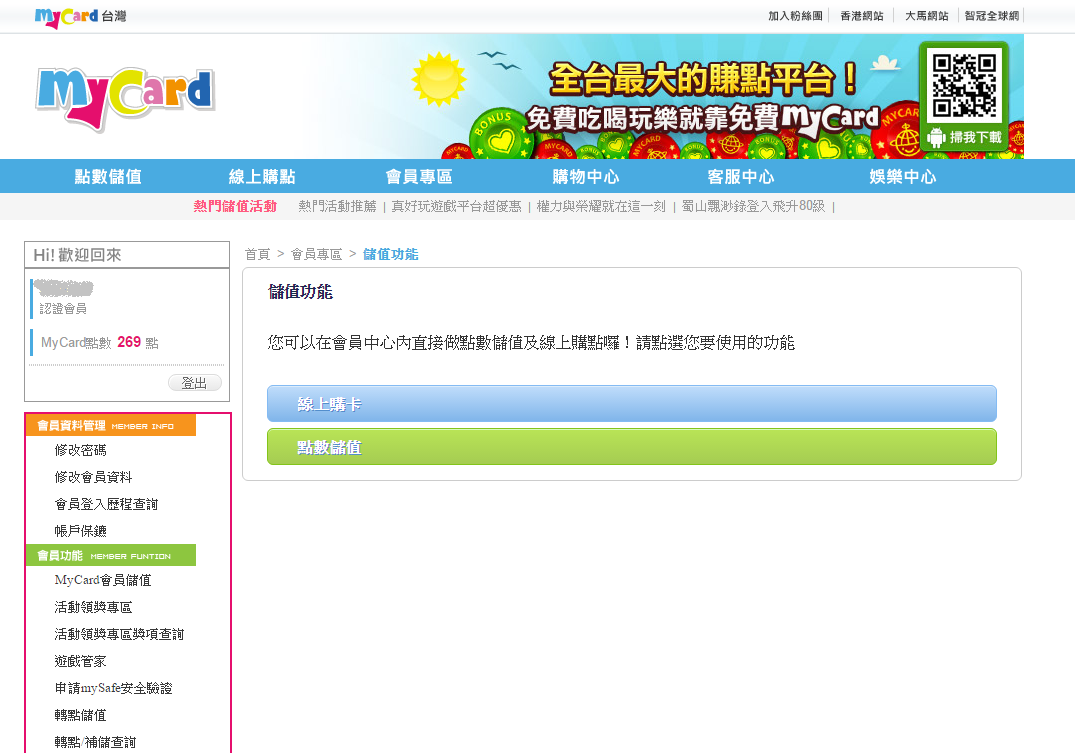Open the 權力與榮耀就在這一刻 promo link
This screenshot has width=1075, height=753.
coord(601,206)
